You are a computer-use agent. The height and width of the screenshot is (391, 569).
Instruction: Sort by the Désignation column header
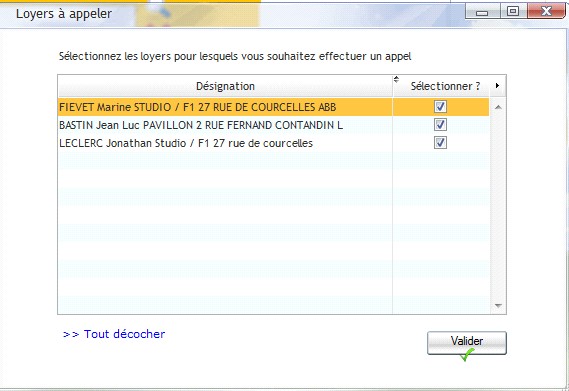pyautogui.click(x=225, y=86)
